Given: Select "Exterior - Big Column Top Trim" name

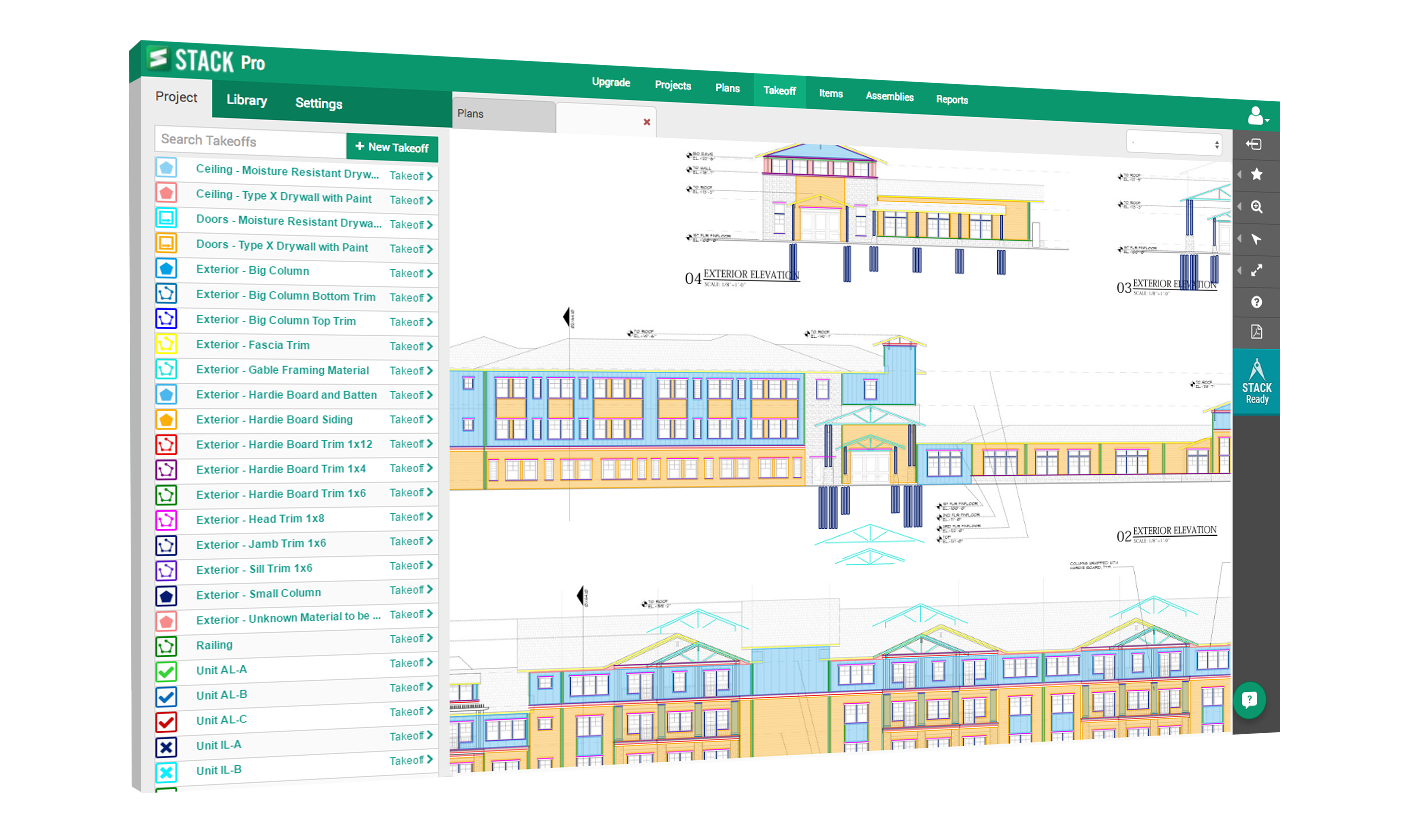Looking at the screenshot, I should [276, 320].
